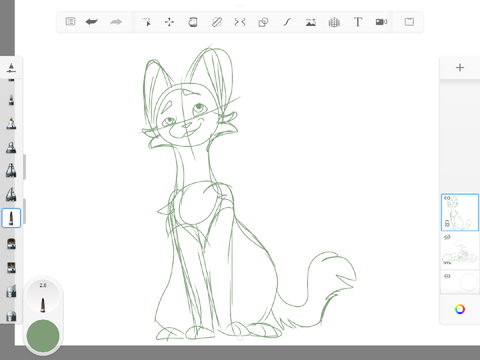Start time-lapse recording with camera icon
The height and width of the screenshot is (360, 480).
pyautogui.click(x=381, y=22)
